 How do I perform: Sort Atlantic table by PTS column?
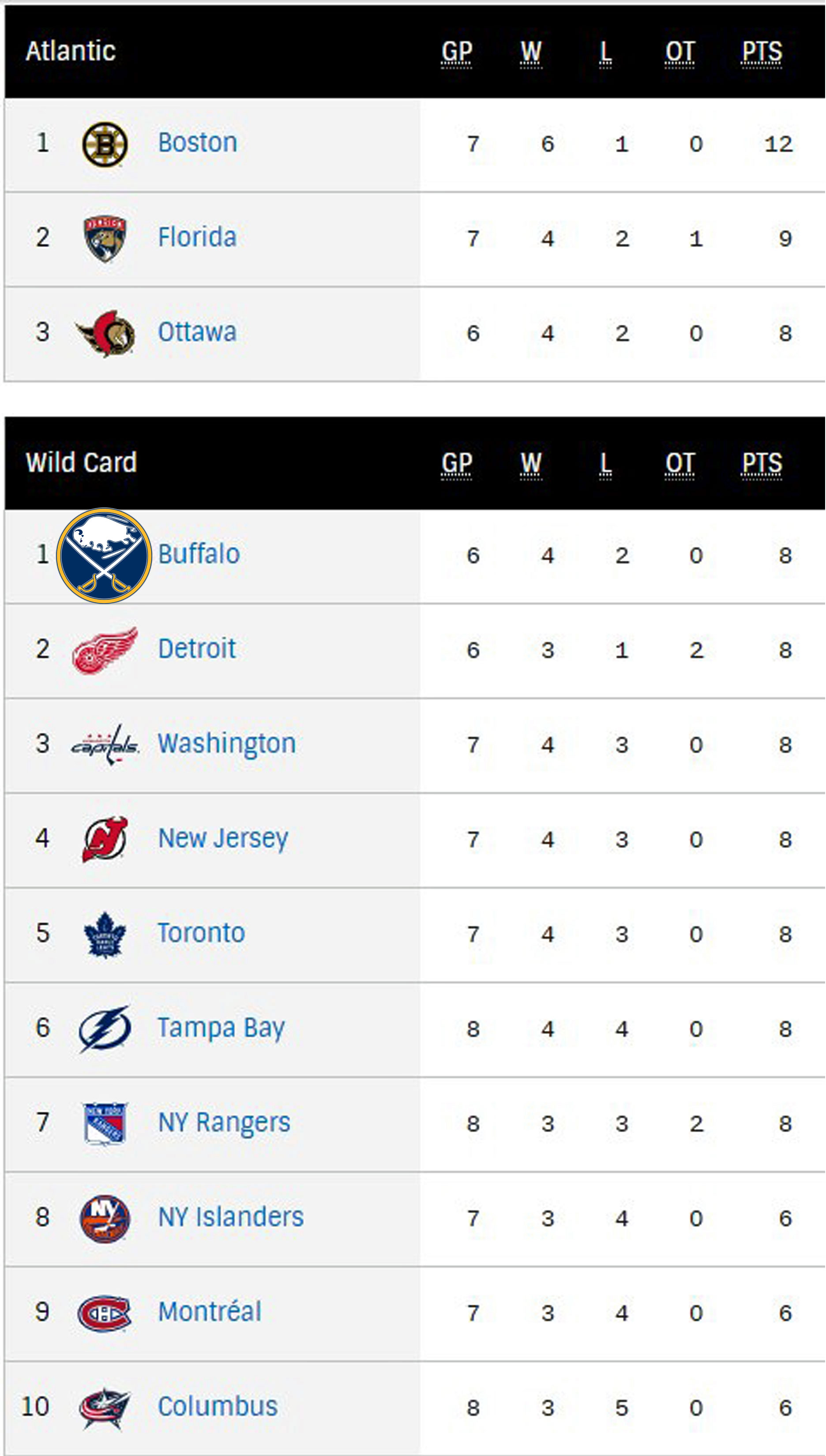pyautogui.click(x=762, y=52)
